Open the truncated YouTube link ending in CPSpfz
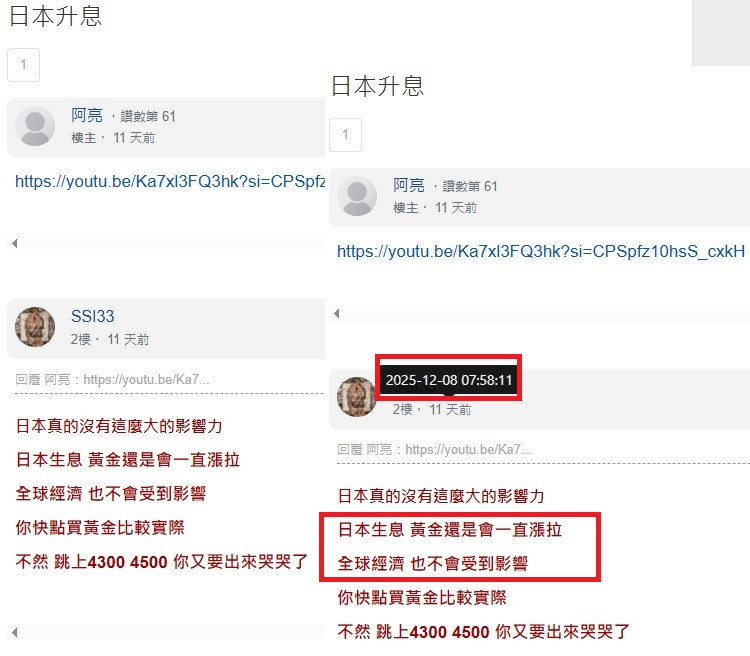750x656 pixels. tap(170, 182)
